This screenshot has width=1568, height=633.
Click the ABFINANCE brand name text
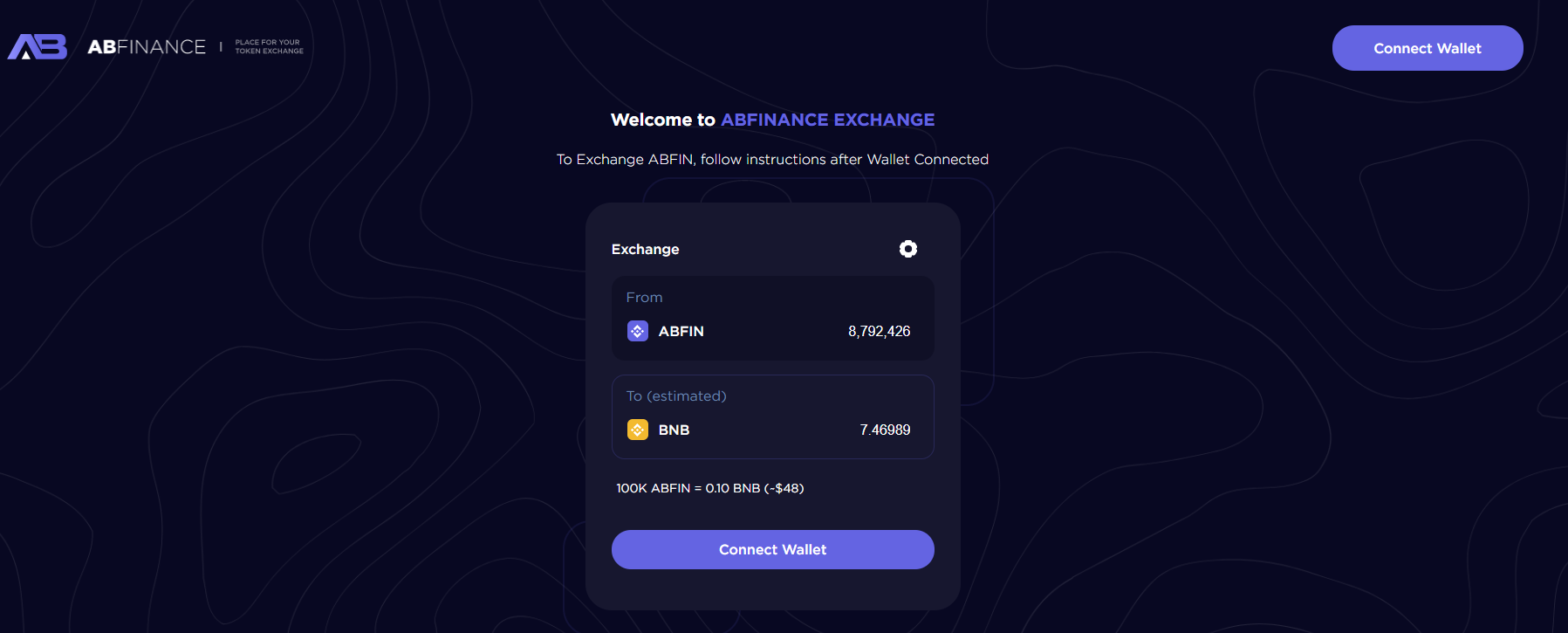147,47
